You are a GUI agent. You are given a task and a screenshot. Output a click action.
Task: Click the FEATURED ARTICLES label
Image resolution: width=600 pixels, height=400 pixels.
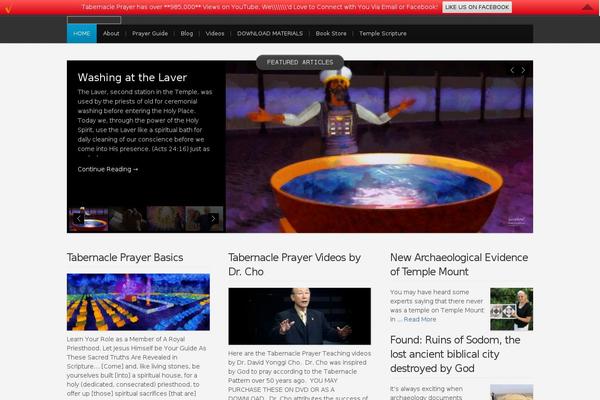point(300,62)
